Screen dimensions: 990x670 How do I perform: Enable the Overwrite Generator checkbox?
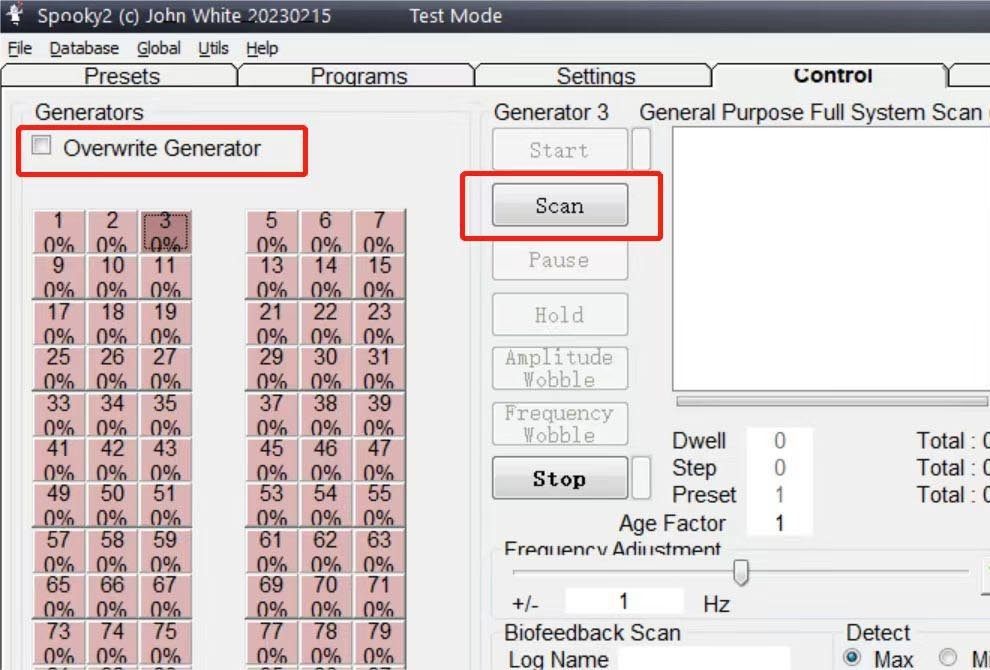(x=42, y=146)
